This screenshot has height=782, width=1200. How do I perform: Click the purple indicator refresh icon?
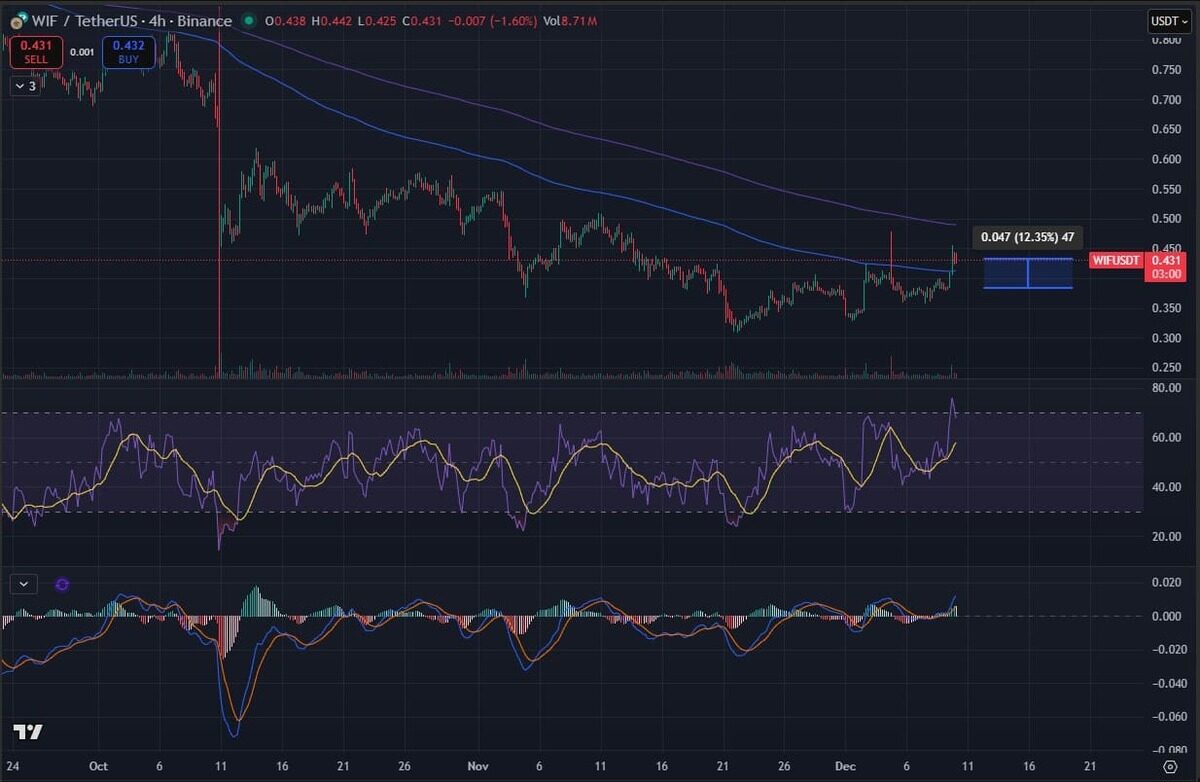pyautogui.click(x=62, y=584)
